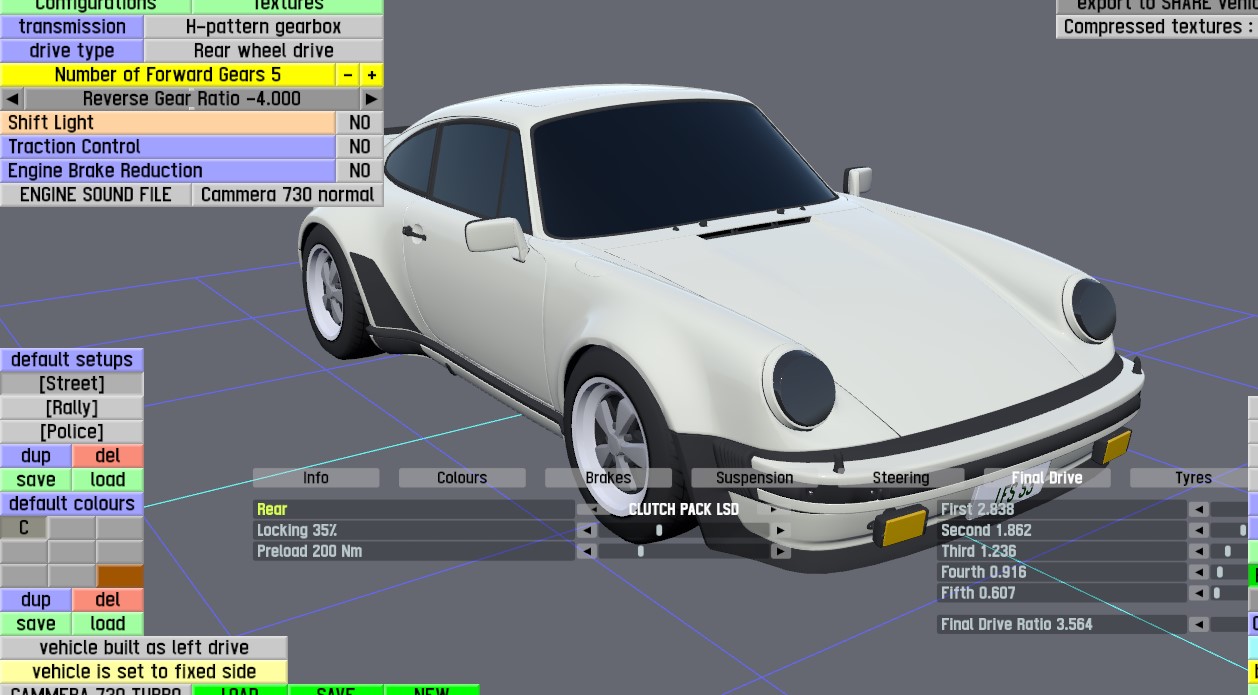Open the Suspension tab
The height and width of the screenshot is (695, 1258).
click(x=754, y=478)
